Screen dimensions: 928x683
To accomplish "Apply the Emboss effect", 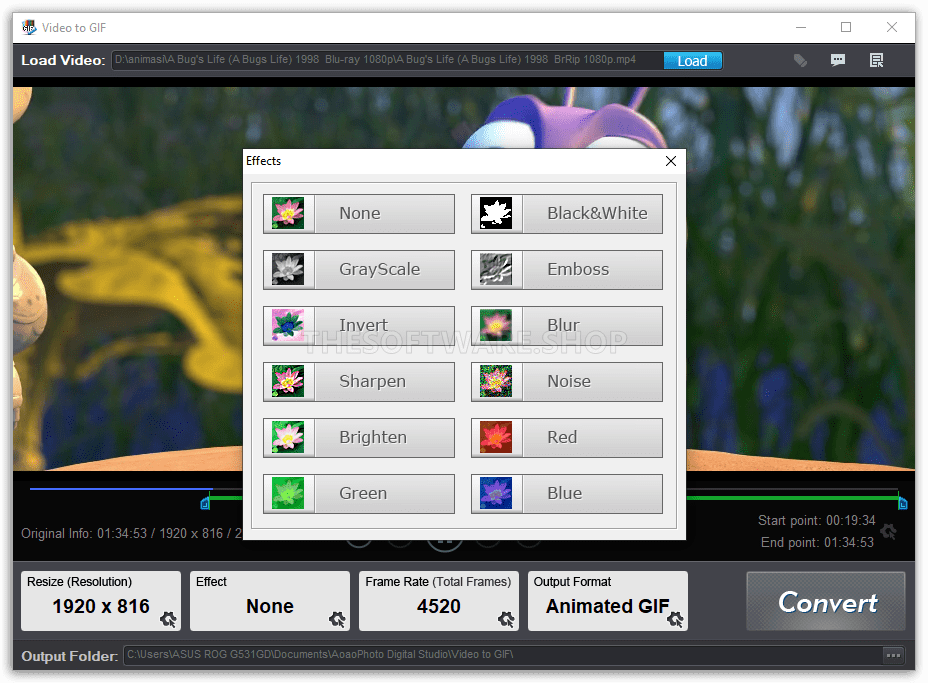I will coord(566,269).
